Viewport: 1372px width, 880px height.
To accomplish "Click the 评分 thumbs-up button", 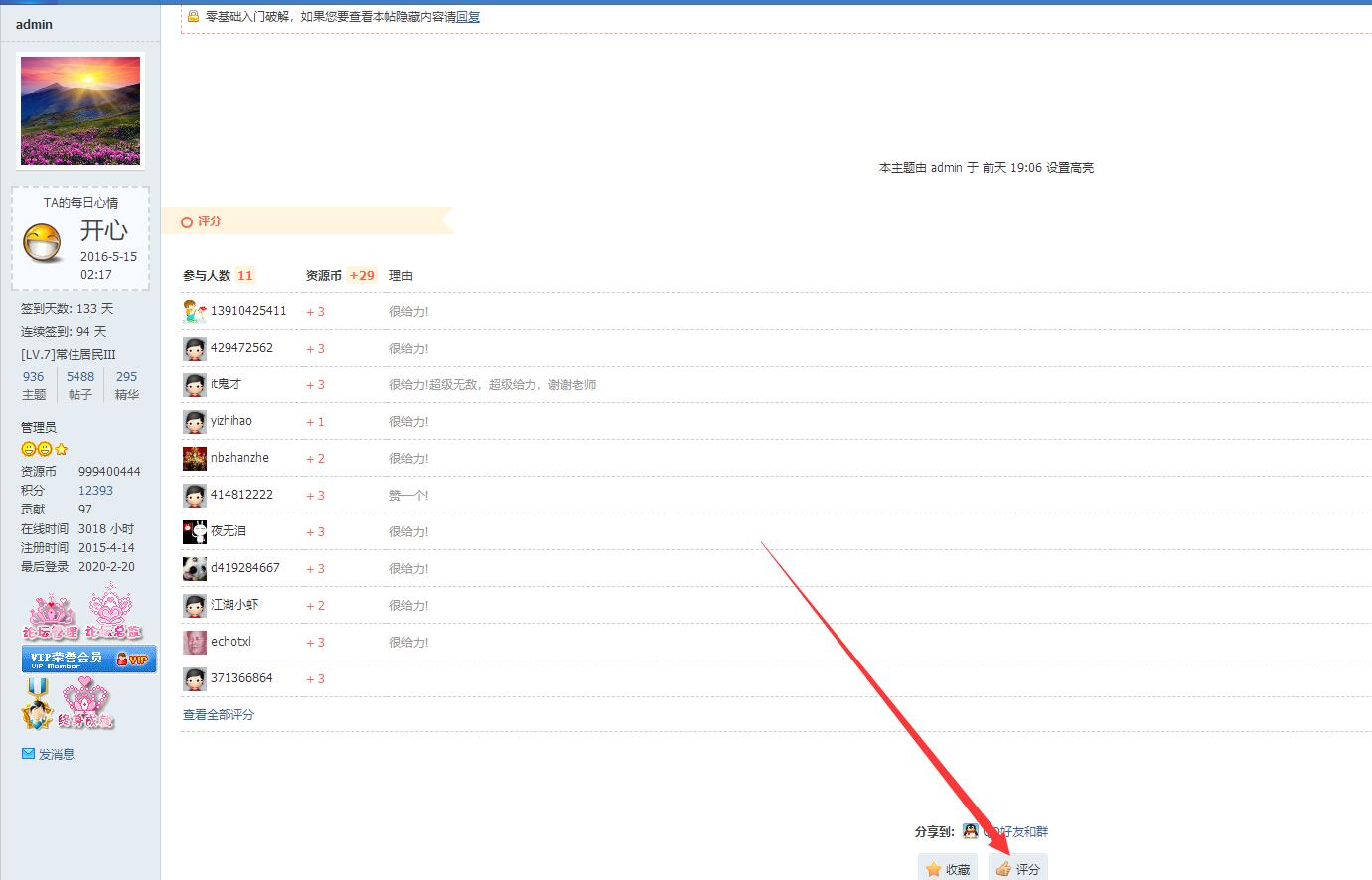I will [x=1018, y=869].
